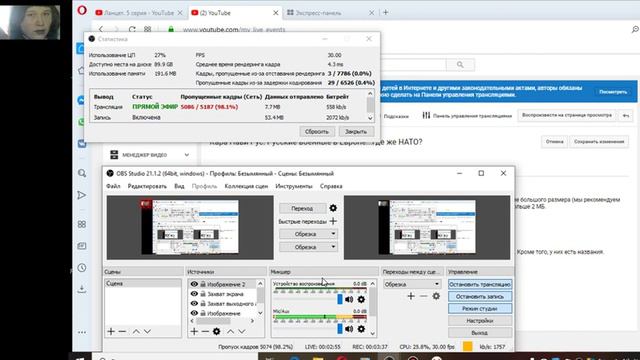
Task: Toggle Режим студии studio mode
Action: click(x=480, y=309)
